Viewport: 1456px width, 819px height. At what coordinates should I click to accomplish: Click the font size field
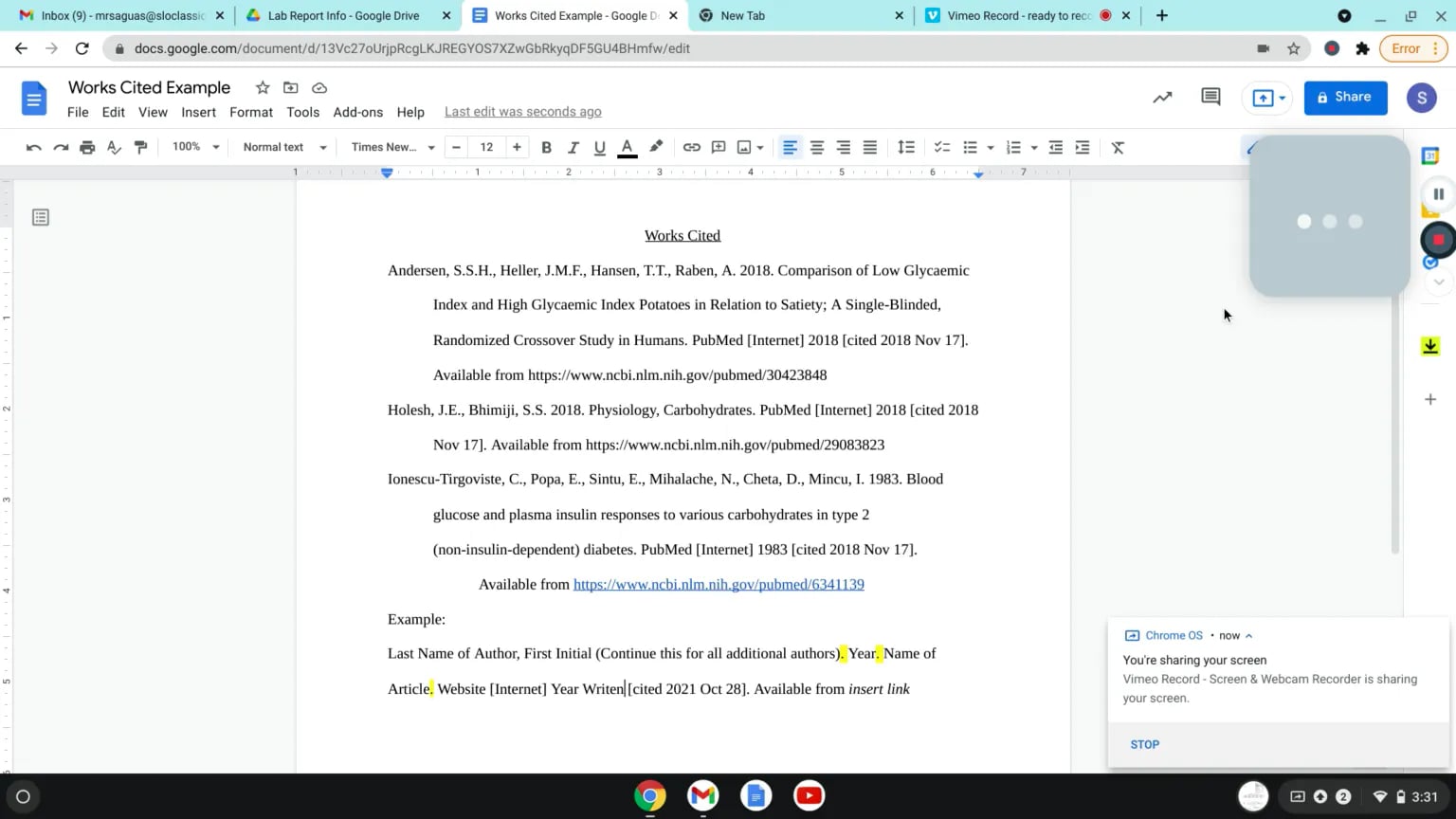click(x=486, y=147)
